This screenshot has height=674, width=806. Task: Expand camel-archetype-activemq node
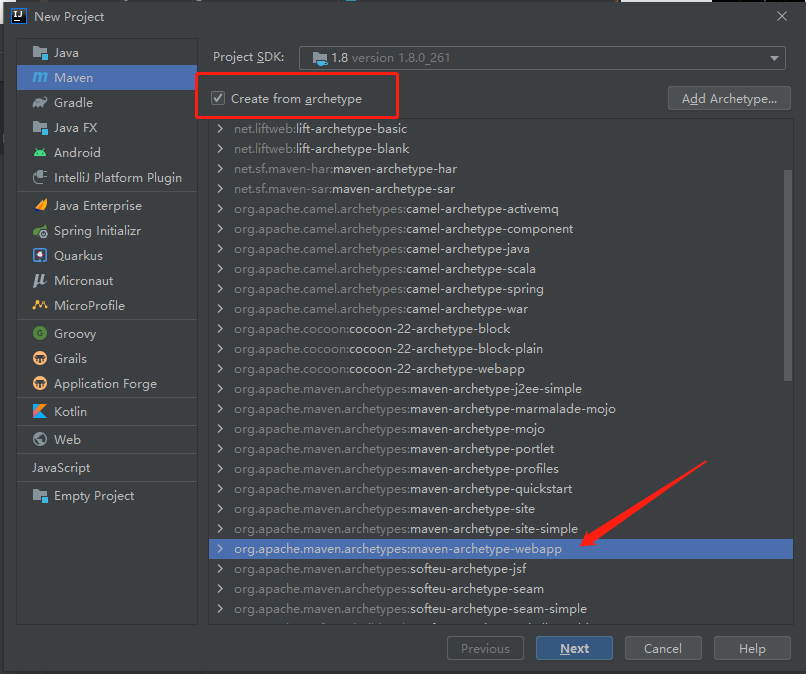[220, 209]
